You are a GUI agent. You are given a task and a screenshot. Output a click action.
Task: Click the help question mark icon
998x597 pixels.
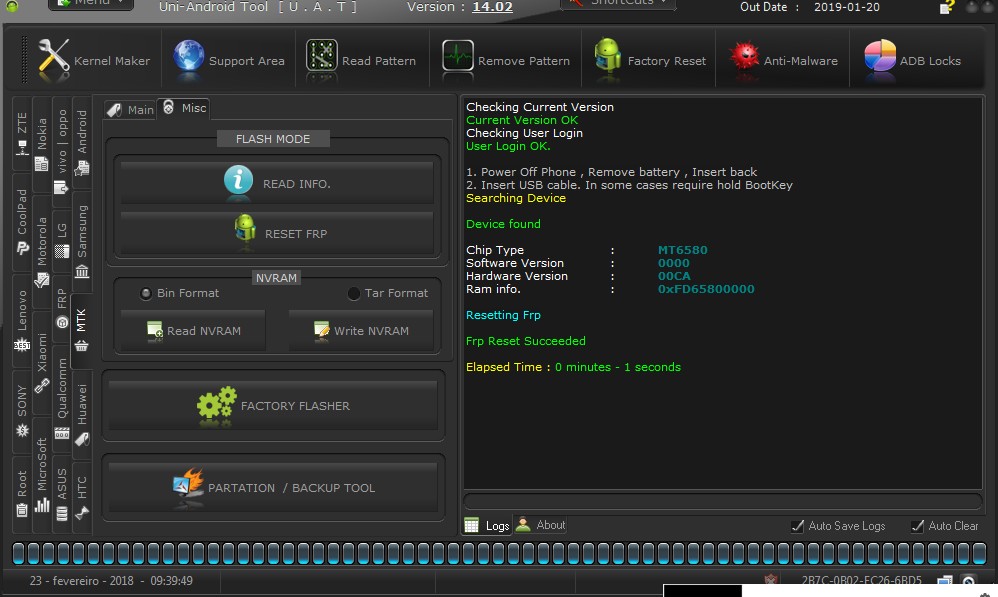[946, 7]
